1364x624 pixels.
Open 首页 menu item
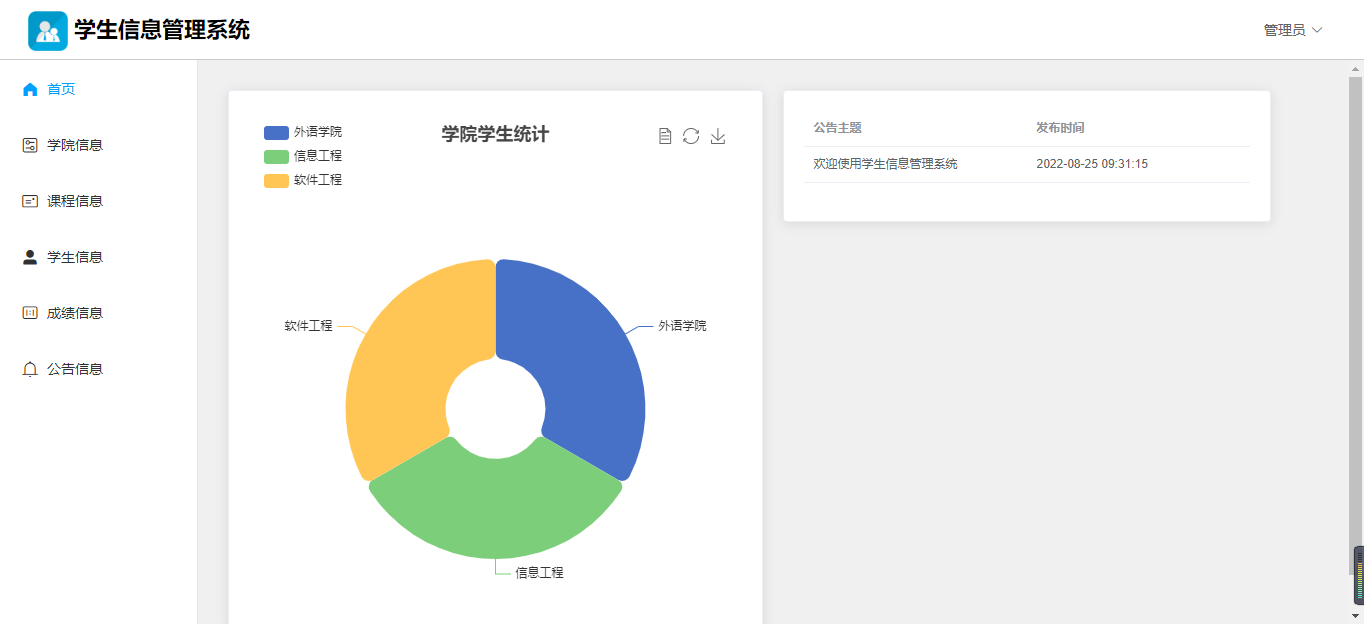(62, 89)
